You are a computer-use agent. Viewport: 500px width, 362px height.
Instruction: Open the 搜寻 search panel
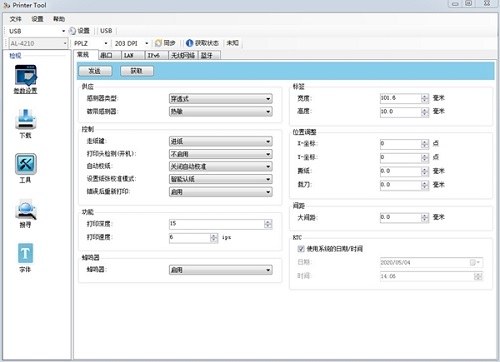point(25,213)
